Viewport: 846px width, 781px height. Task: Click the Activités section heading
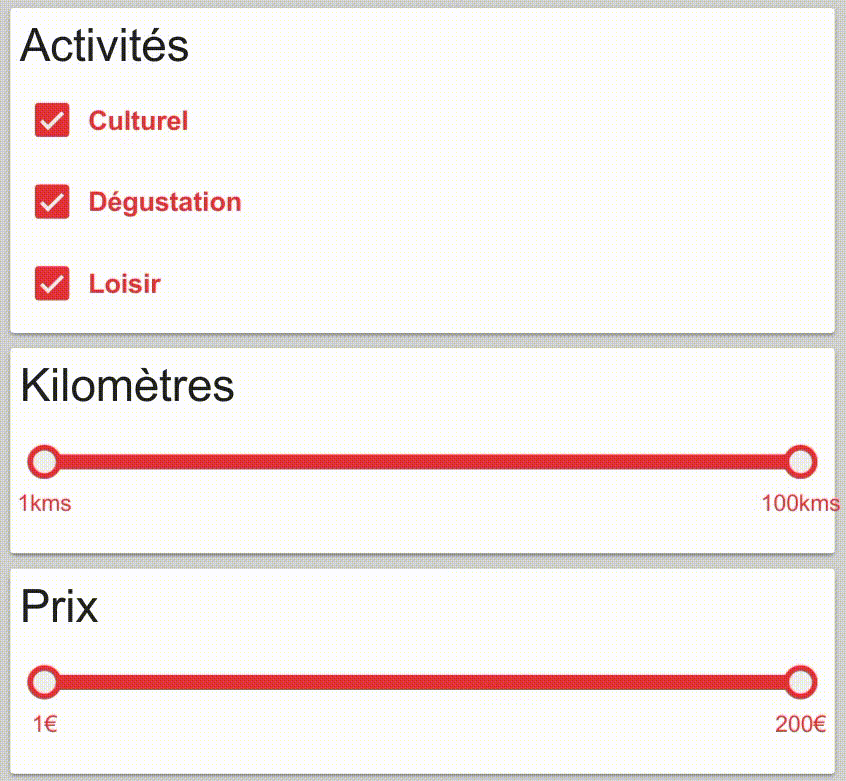[x=105, y=46]
